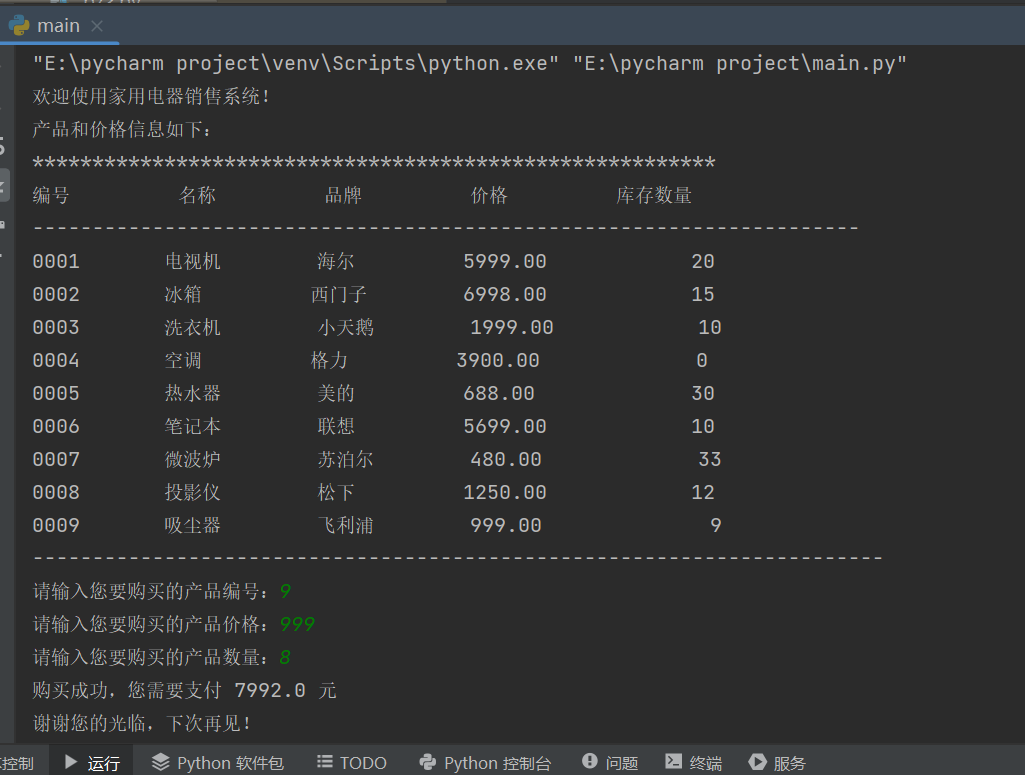Click the entered price value 999
Viewport: 1025px width, 775px height.
coord(297,625)
